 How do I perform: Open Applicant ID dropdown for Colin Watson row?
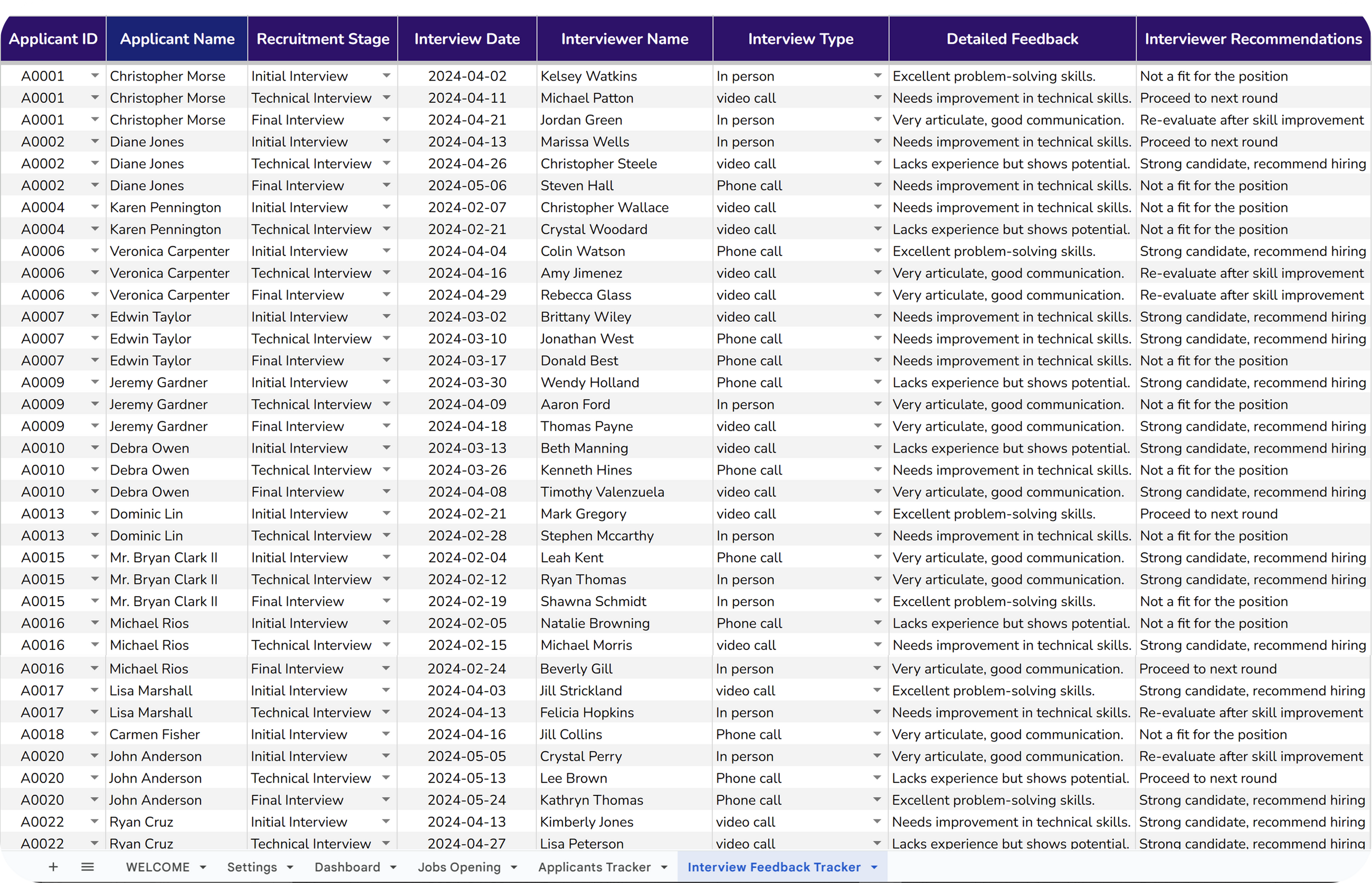click(x=94, y=251)
